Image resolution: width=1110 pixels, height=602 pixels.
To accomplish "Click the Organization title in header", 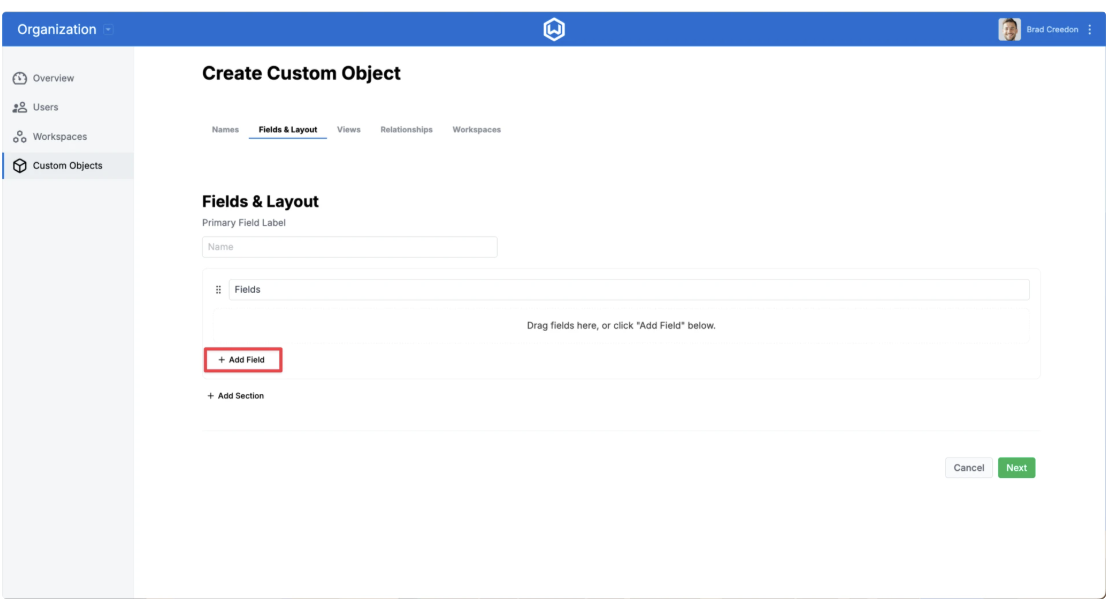I will 57,30.
